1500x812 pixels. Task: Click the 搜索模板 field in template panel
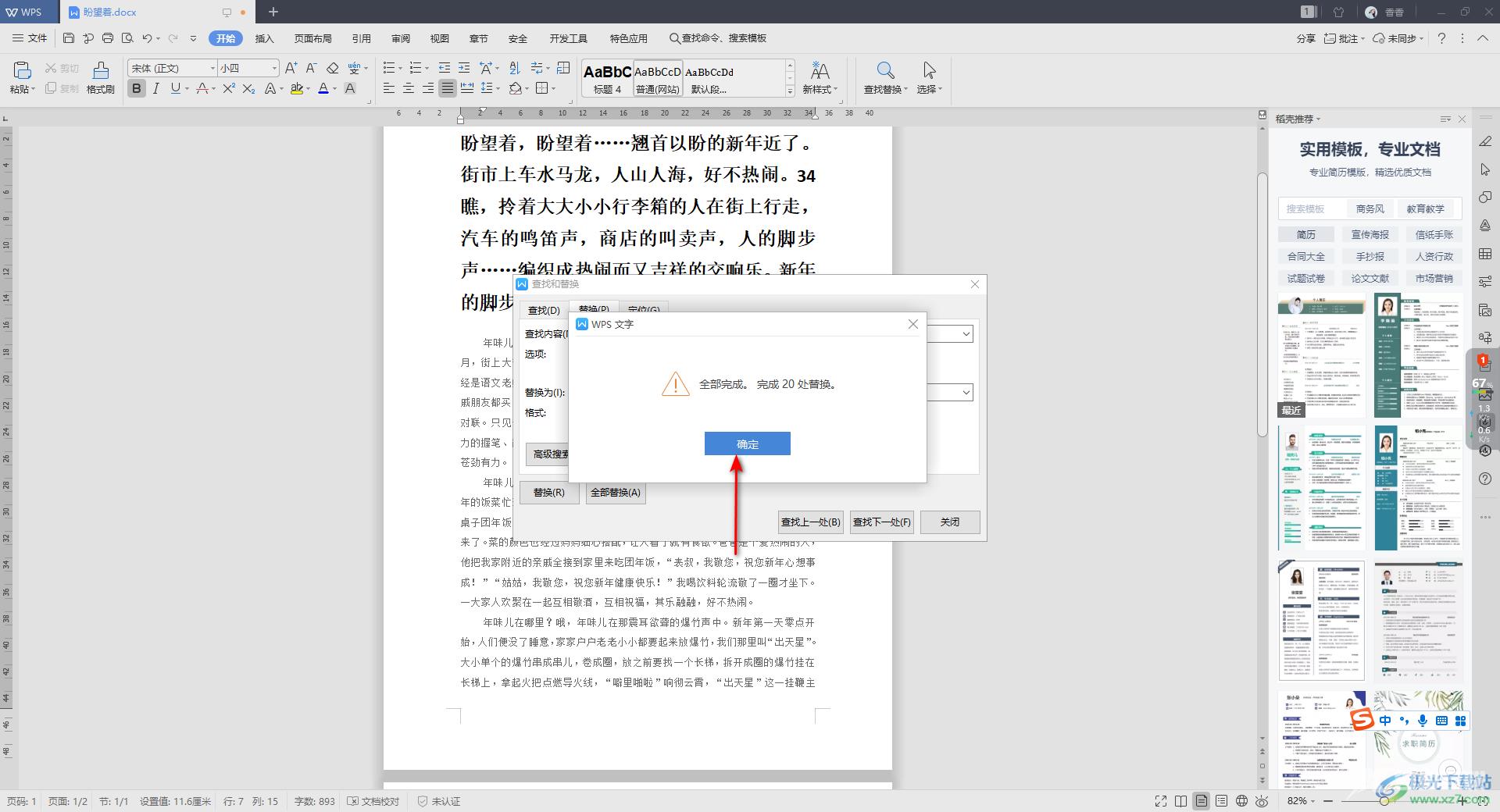pyautogui.click(x=1312, y=208)
